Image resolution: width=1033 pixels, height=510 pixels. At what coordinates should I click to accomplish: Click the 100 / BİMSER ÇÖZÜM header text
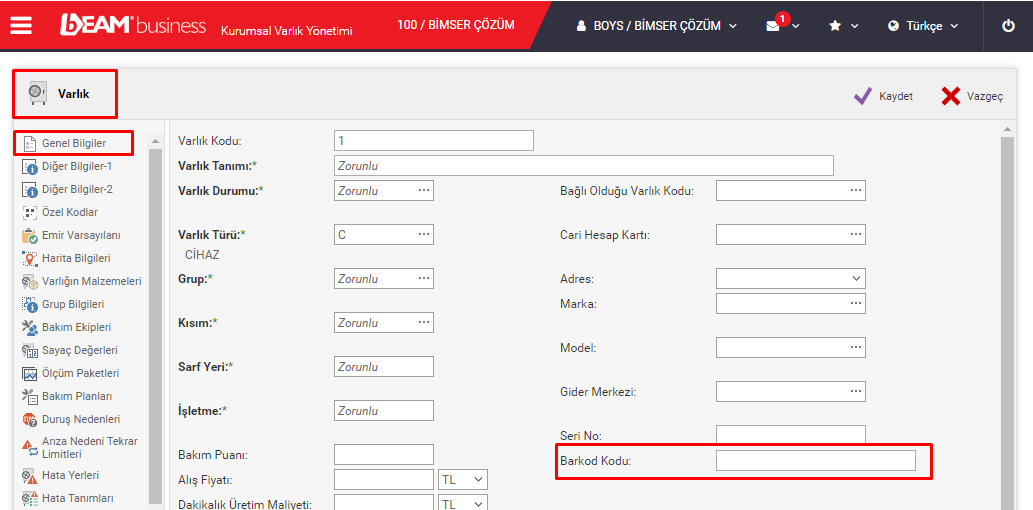coord(456,25)
